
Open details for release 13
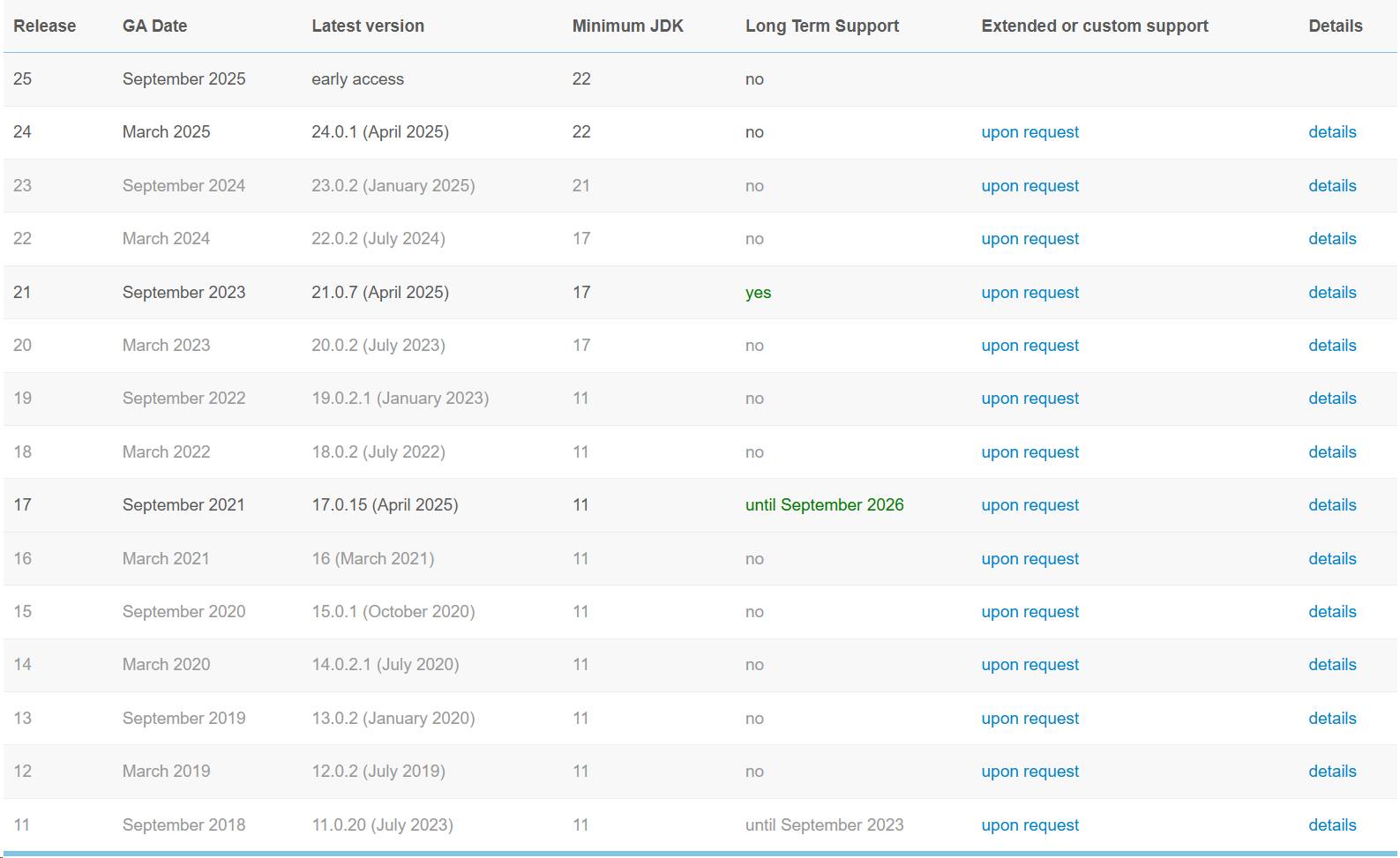click(1332, 719)
